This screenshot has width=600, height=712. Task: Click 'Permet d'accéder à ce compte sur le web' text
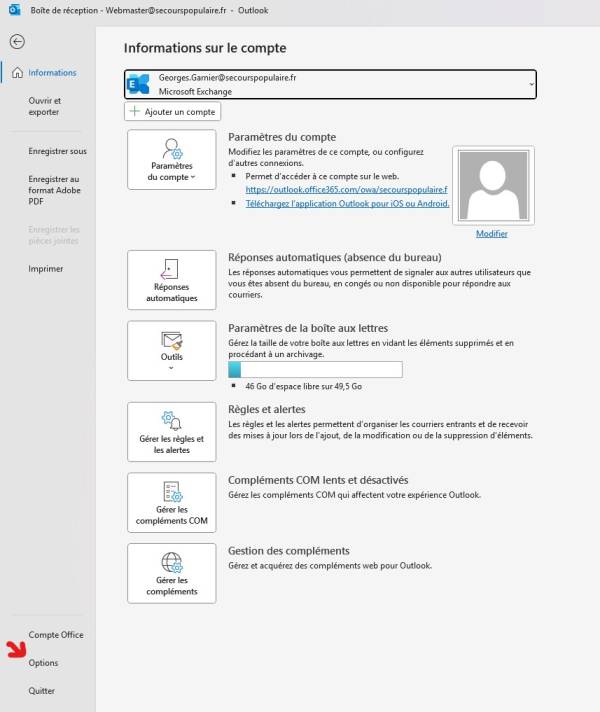tap(322, 176)
